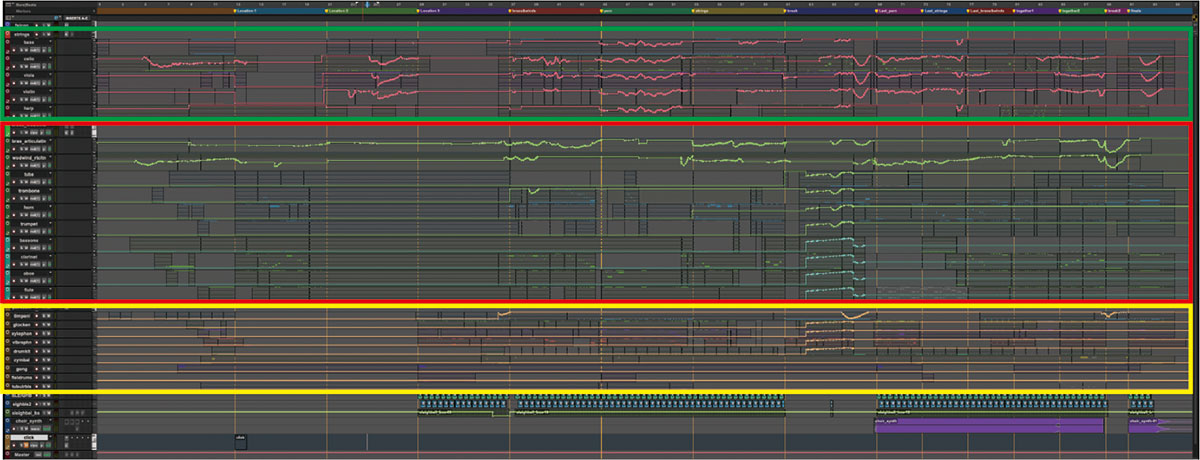Jump to the perc marker
Viewport: 1200px width, 460px height.
pyautogui.click(x=607, y=11)
